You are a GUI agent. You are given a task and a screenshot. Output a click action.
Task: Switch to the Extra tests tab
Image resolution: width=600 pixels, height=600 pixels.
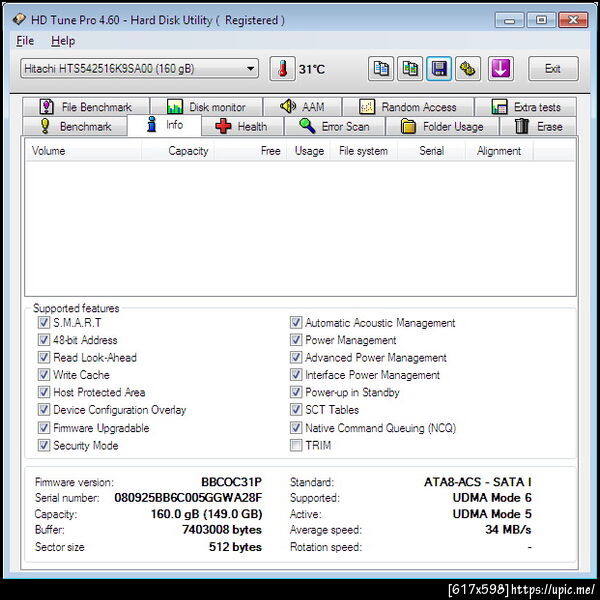pos(525,107)
